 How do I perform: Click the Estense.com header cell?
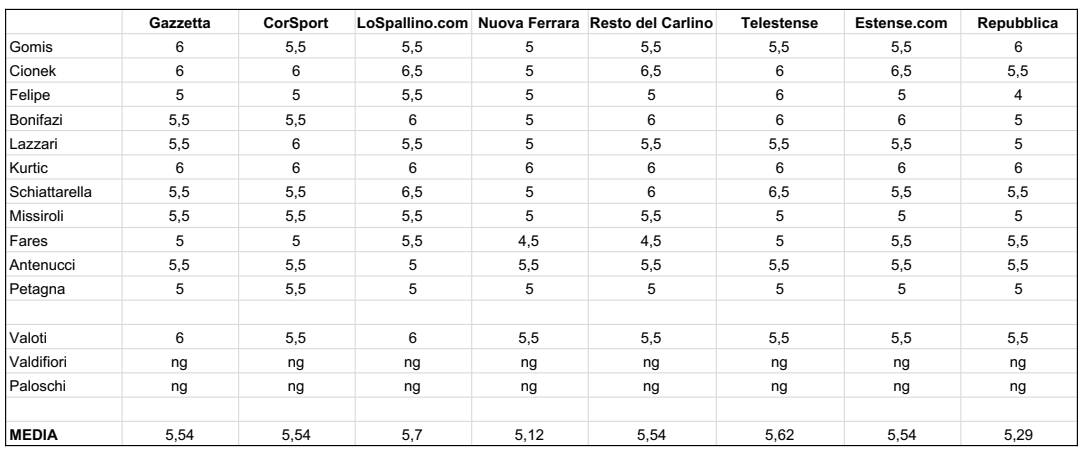pyautogui.click(x=901, y=23)
